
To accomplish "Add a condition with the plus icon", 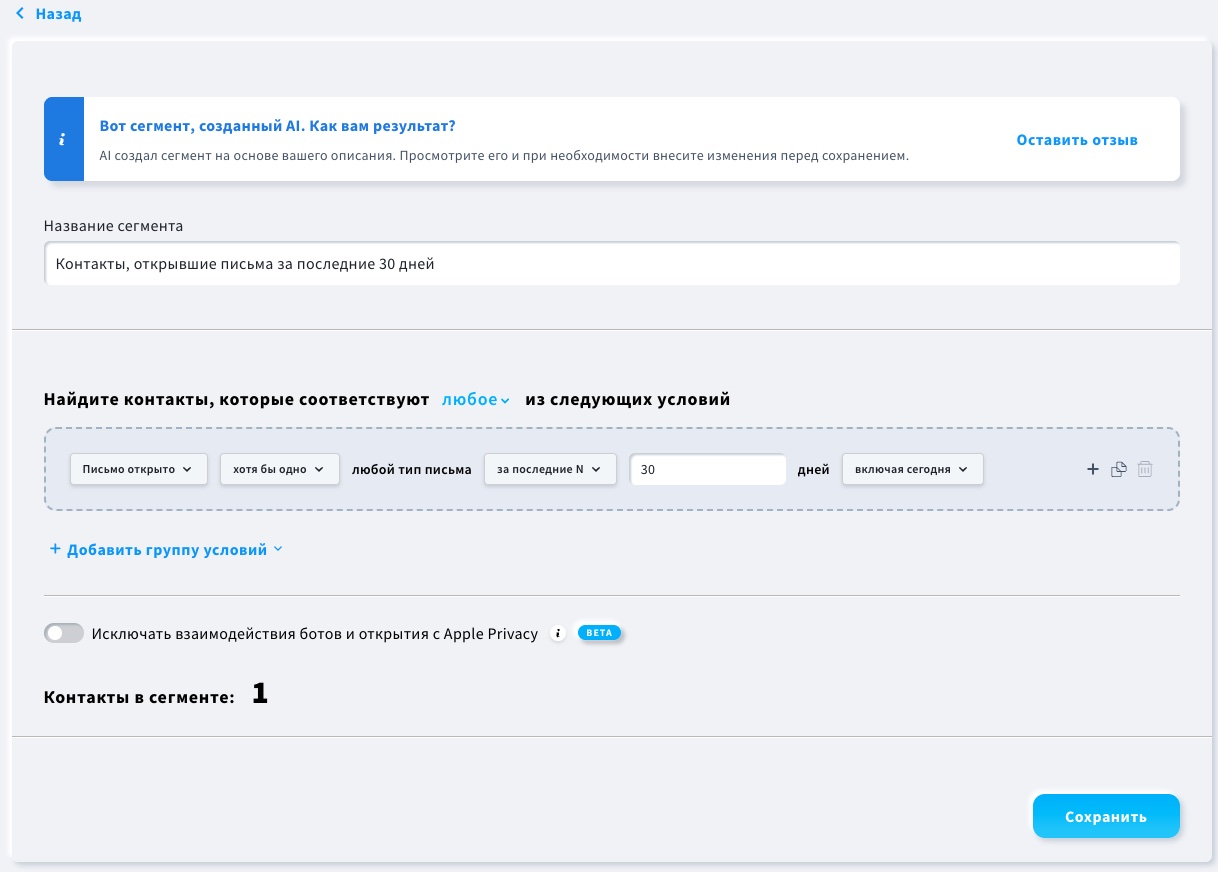I will pos(1092,469).
